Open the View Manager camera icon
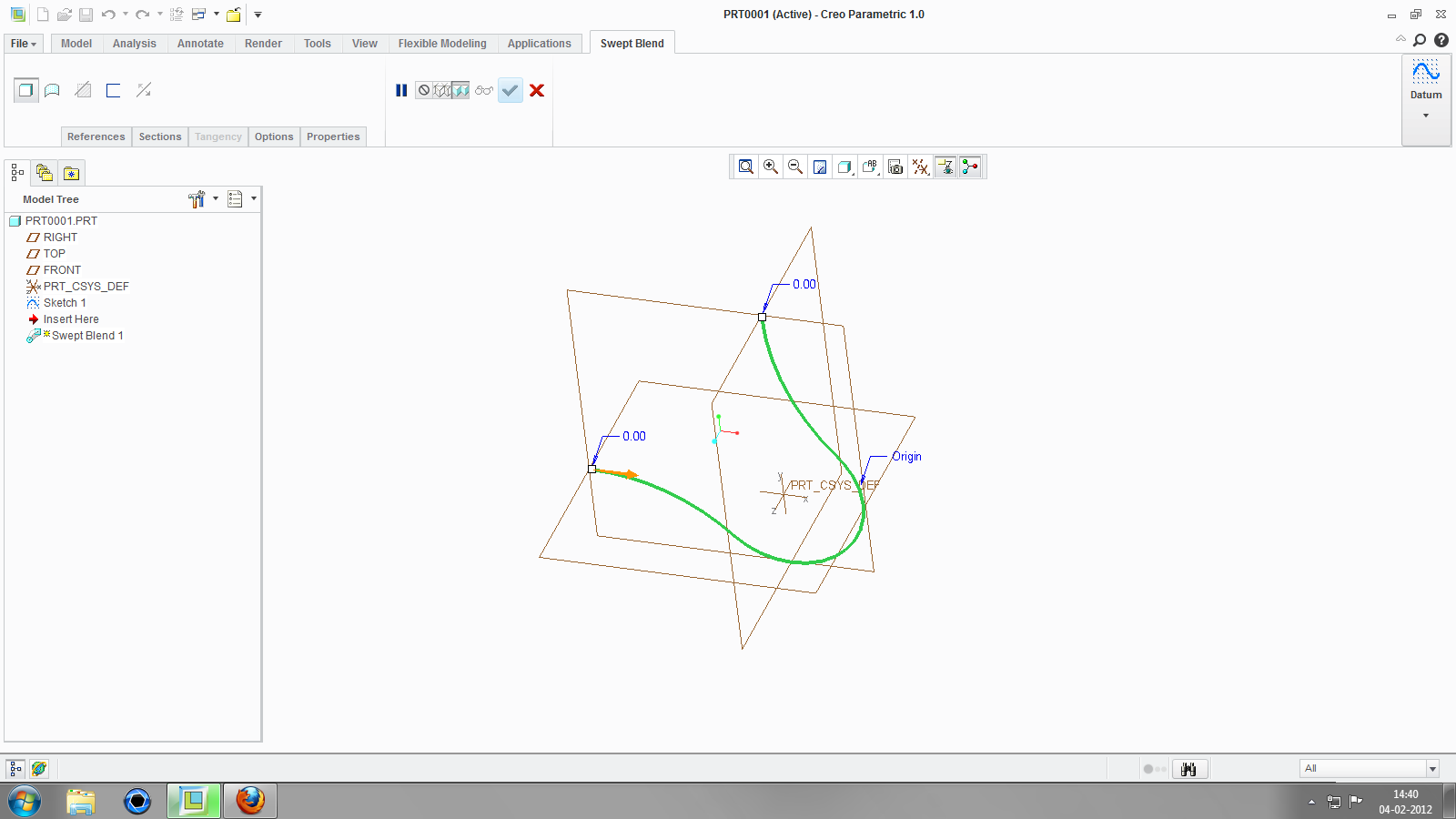 [x=895, y=167]
